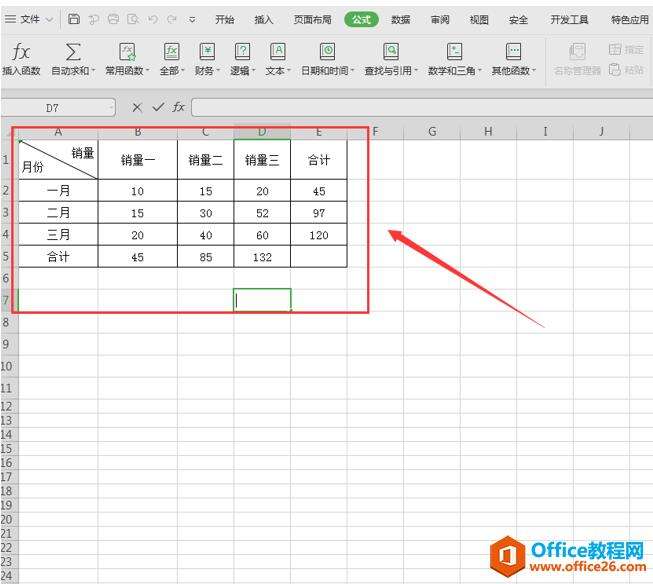Screen dimensions: 653x584
Task: Open the 其他函数 icon
Action: click(513, 52)
